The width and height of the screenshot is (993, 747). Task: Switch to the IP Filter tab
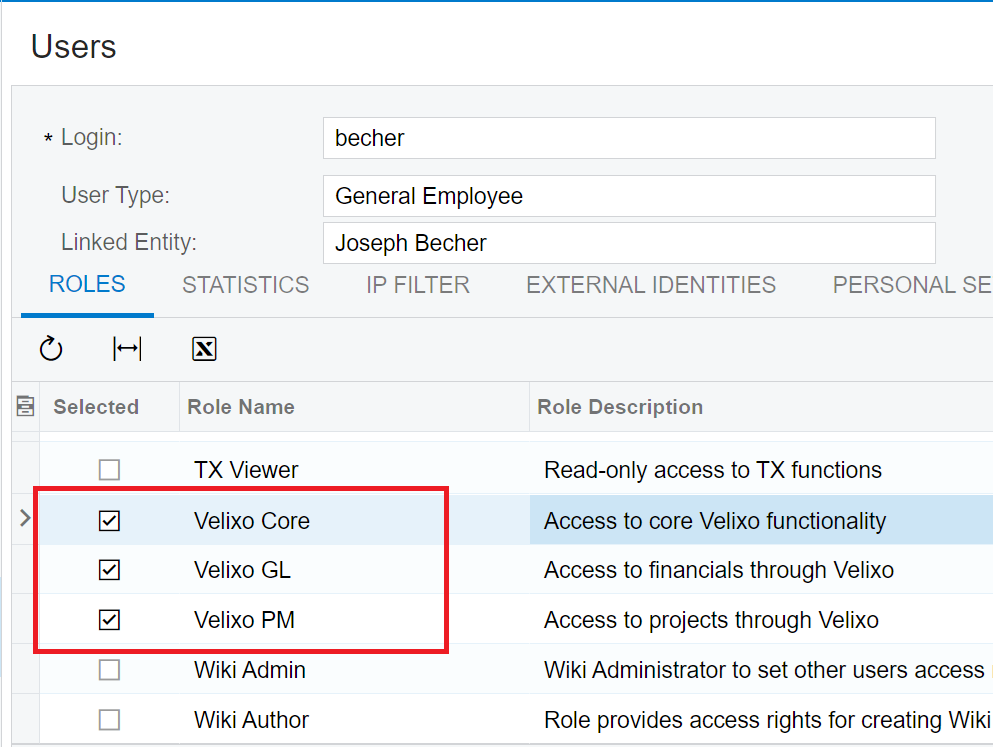418,285
